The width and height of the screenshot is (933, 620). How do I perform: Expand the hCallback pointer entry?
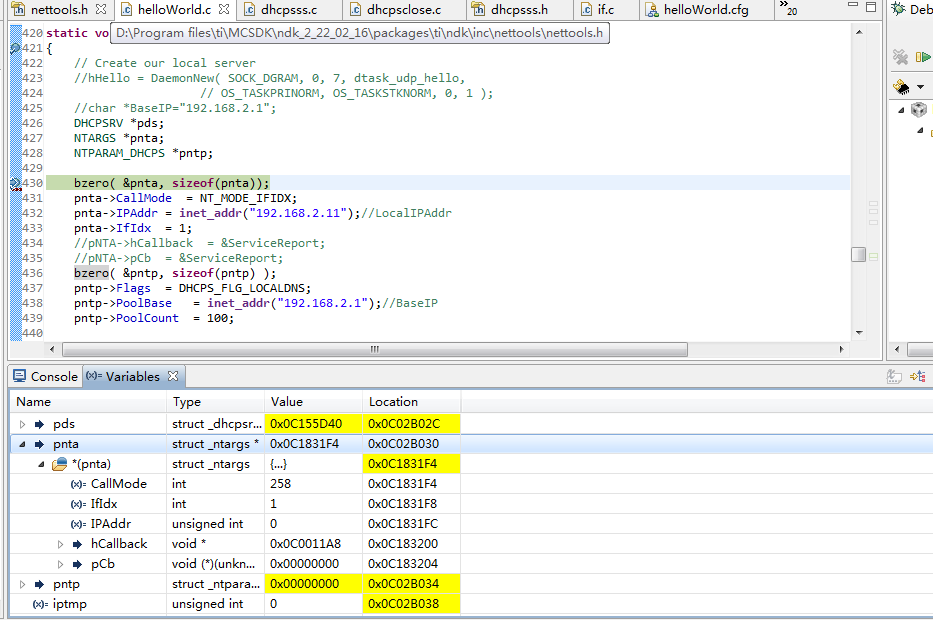59,543
